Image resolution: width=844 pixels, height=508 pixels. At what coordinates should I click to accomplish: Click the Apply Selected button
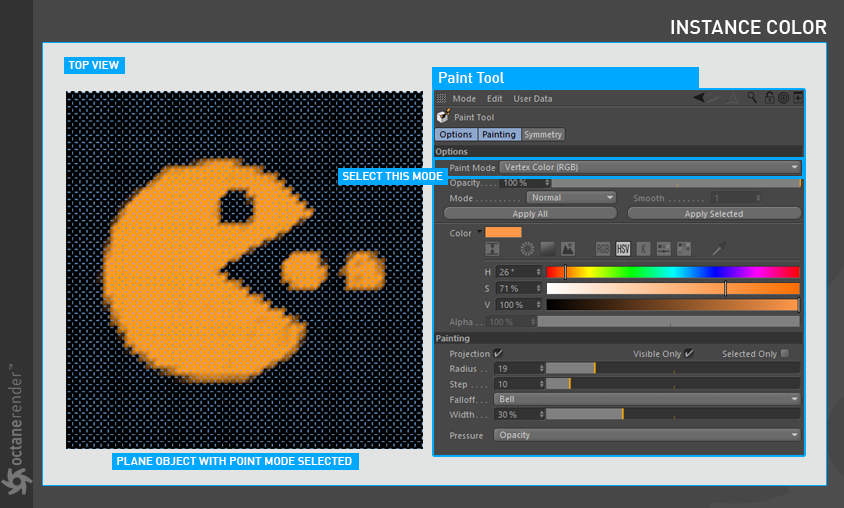pos(714,214)
